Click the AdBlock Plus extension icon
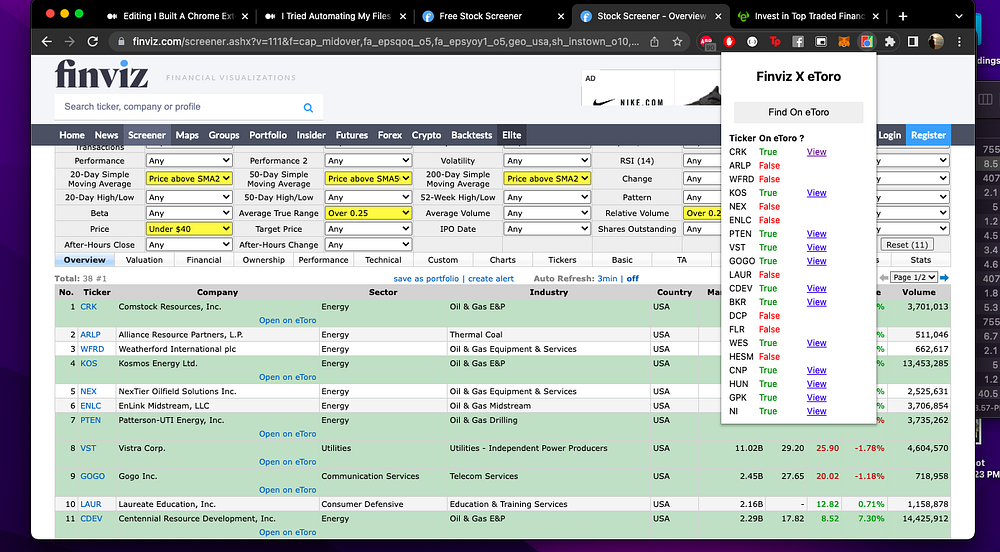 click(x=707, y=42)
